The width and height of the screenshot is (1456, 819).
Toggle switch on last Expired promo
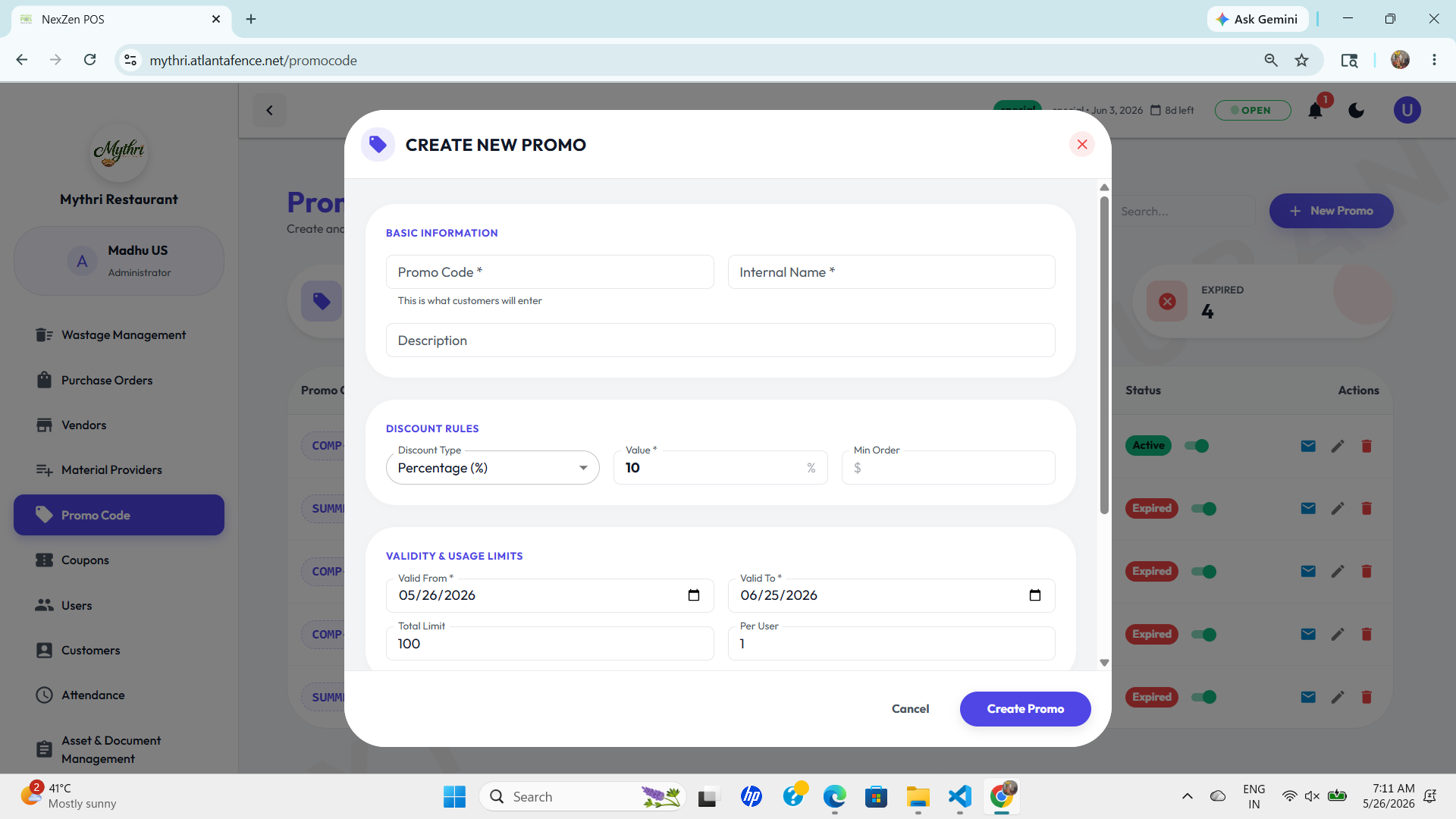(x=1203, y=697)
